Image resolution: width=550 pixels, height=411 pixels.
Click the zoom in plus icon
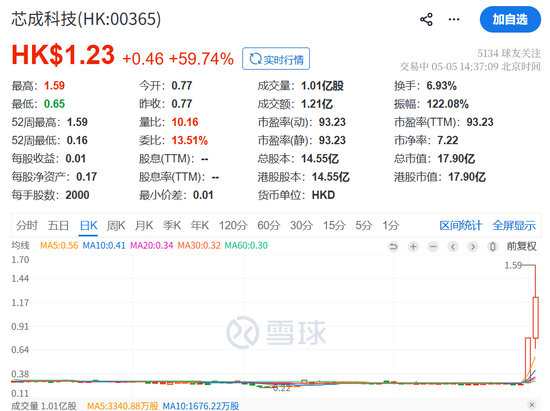click(x=413, y=247)
